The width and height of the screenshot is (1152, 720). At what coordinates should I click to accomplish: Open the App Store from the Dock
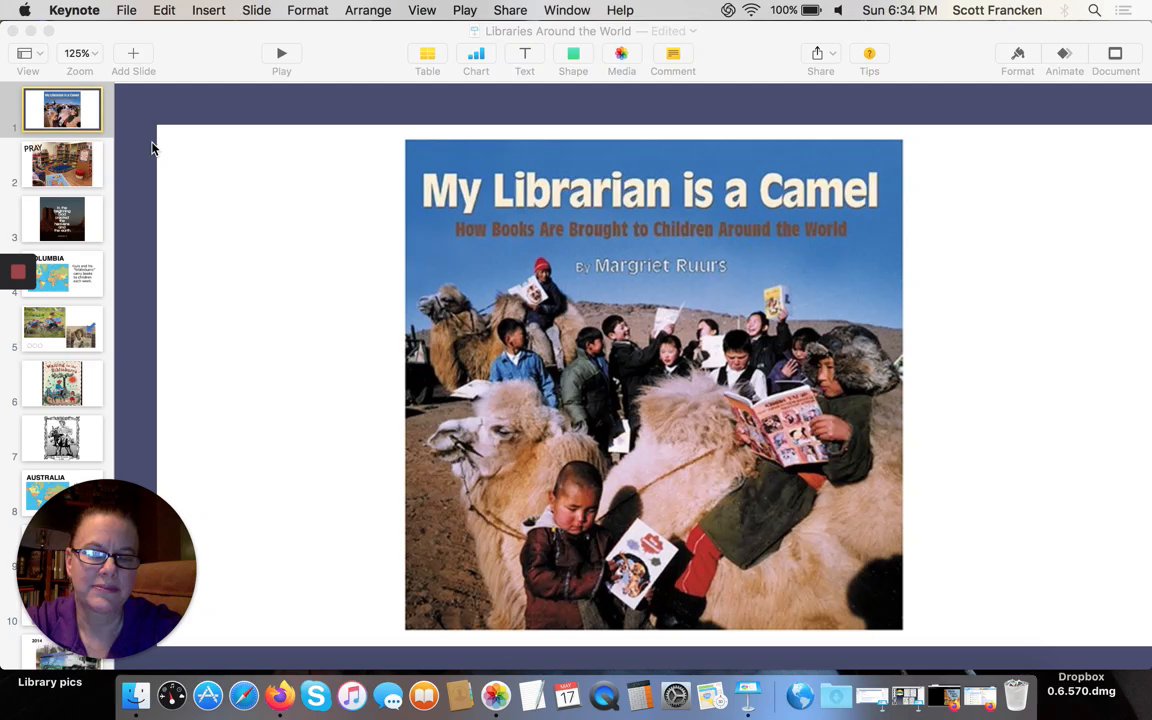[x=208, y=695]
